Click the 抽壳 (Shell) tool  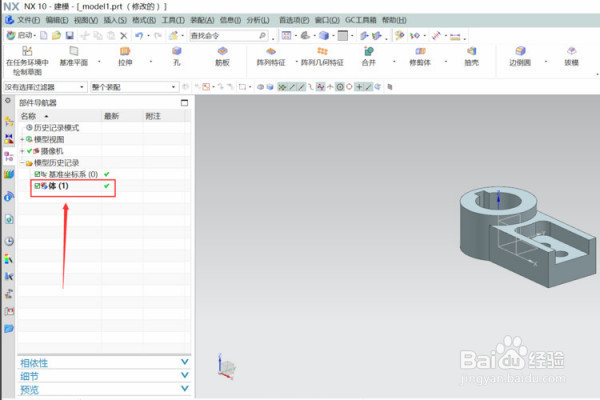[471, 56]
